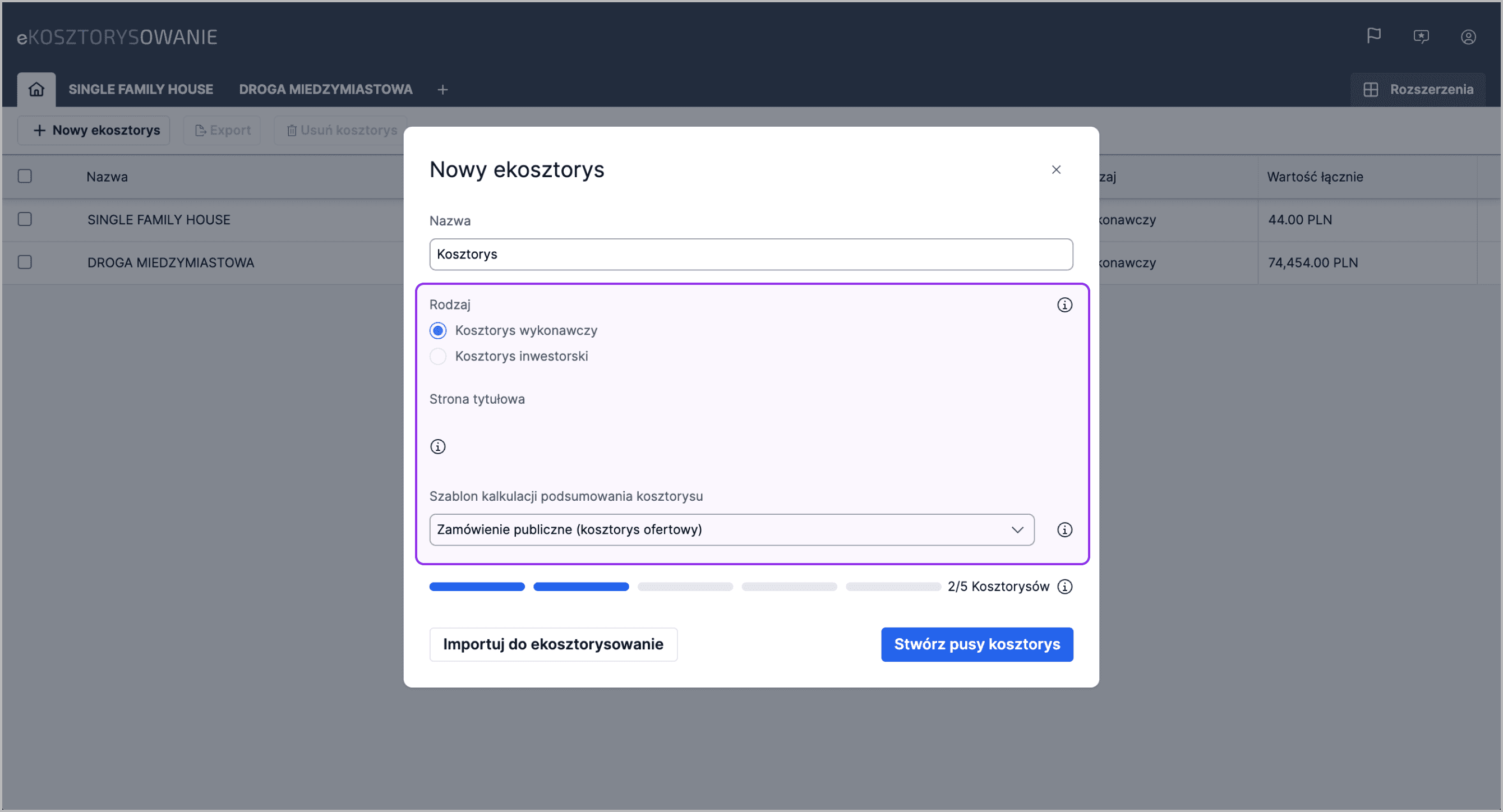Select the Kosztorys wykonawczy radio button
Screen dimensions: 1503x812
pos(437,331)
